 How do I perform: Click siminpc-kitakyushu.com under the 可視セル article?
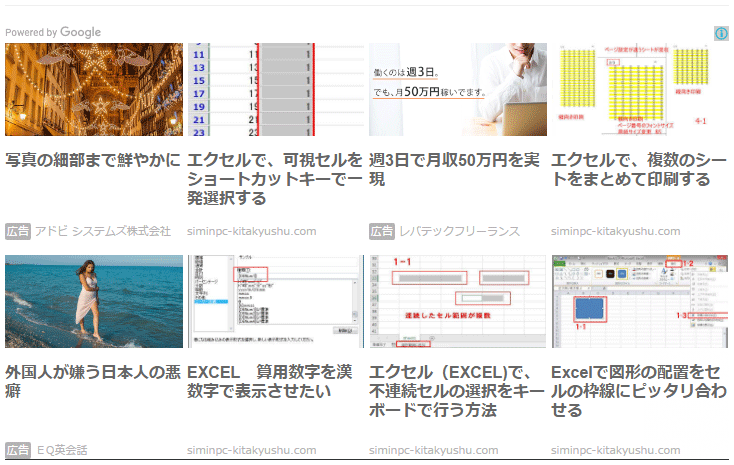(252, 231)
